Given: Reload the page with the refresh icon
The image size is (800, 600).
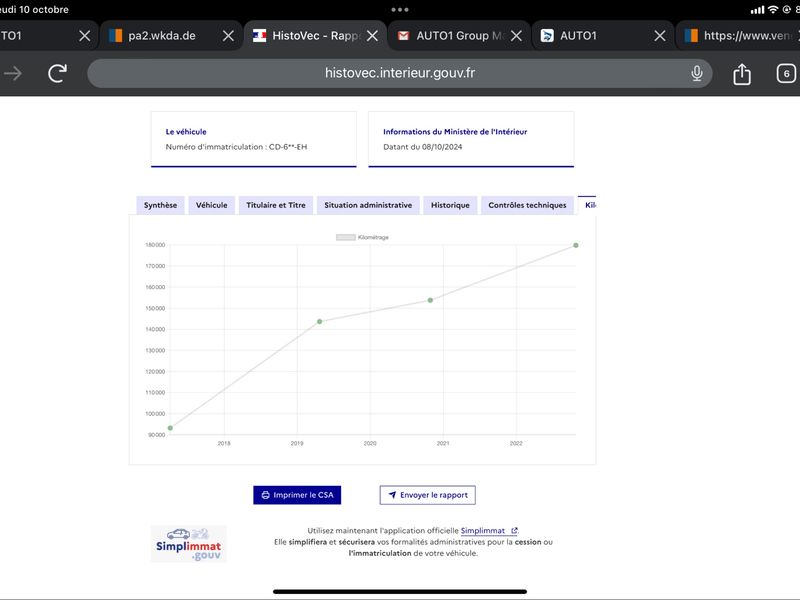Looking at the screenshot, I should point(58,73).
